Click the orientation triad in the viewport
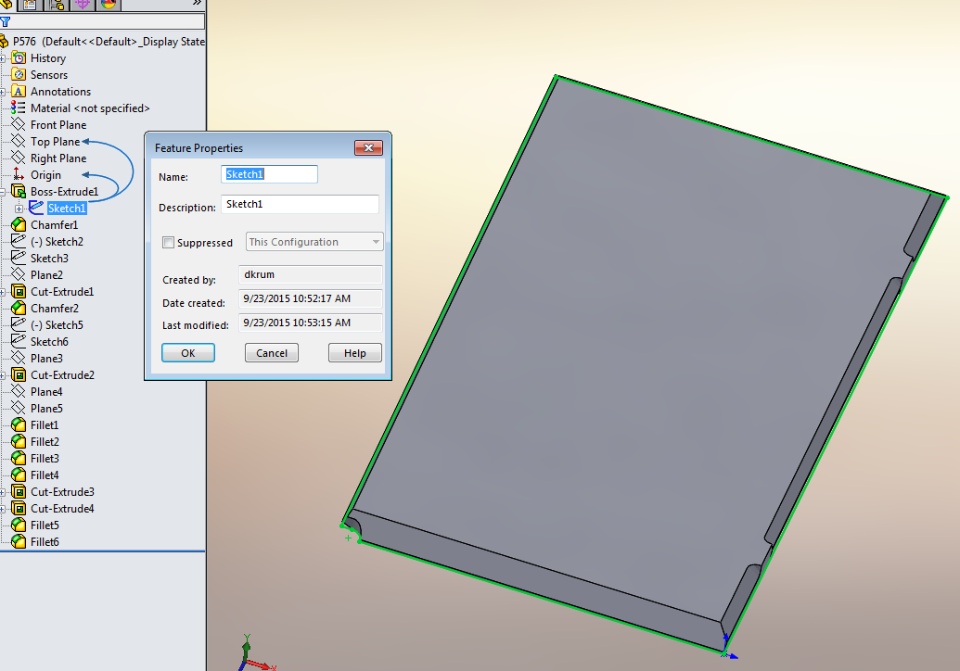Image resolution: width=960 pixels, height=671 pixels. coord(255,654)
